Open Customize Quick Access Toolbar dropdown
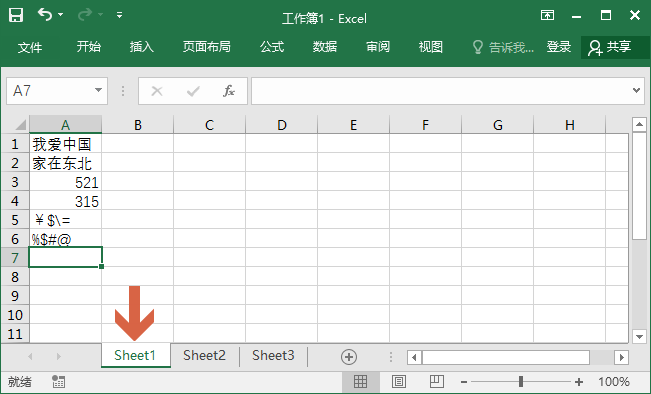 point(120,15)
